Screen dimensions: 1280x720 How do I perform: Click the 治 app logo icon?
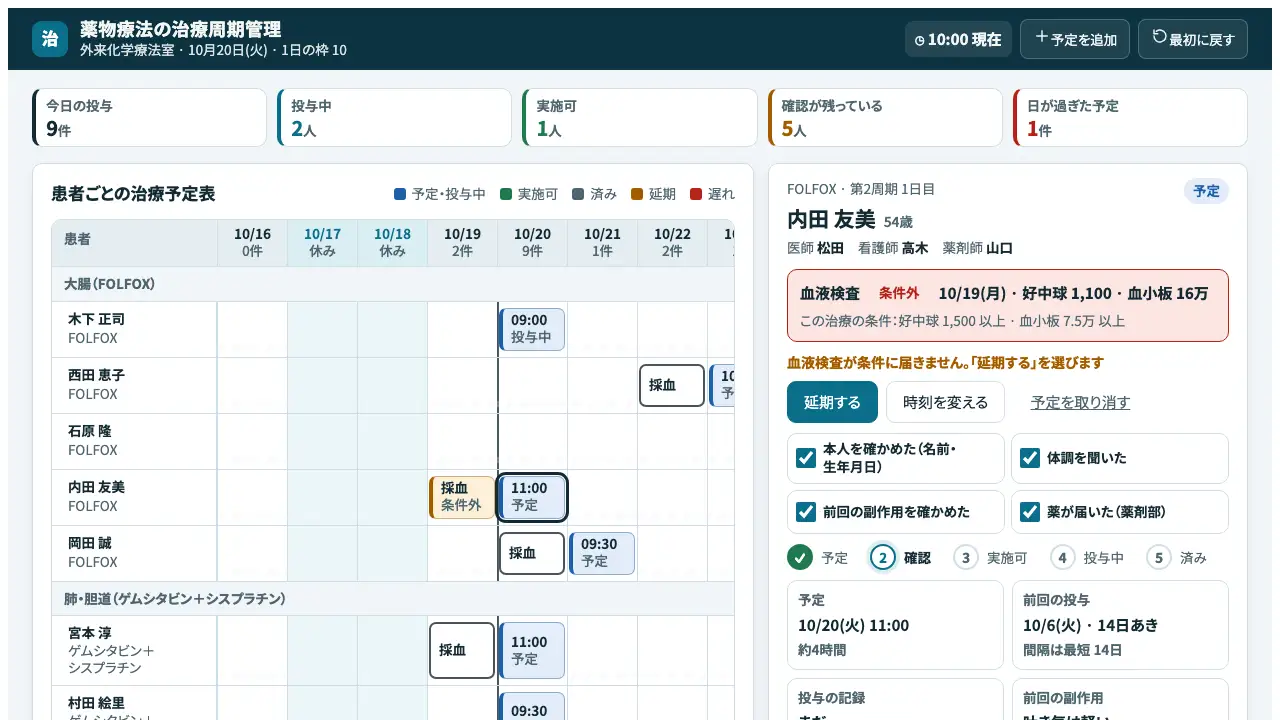[50, 39]
